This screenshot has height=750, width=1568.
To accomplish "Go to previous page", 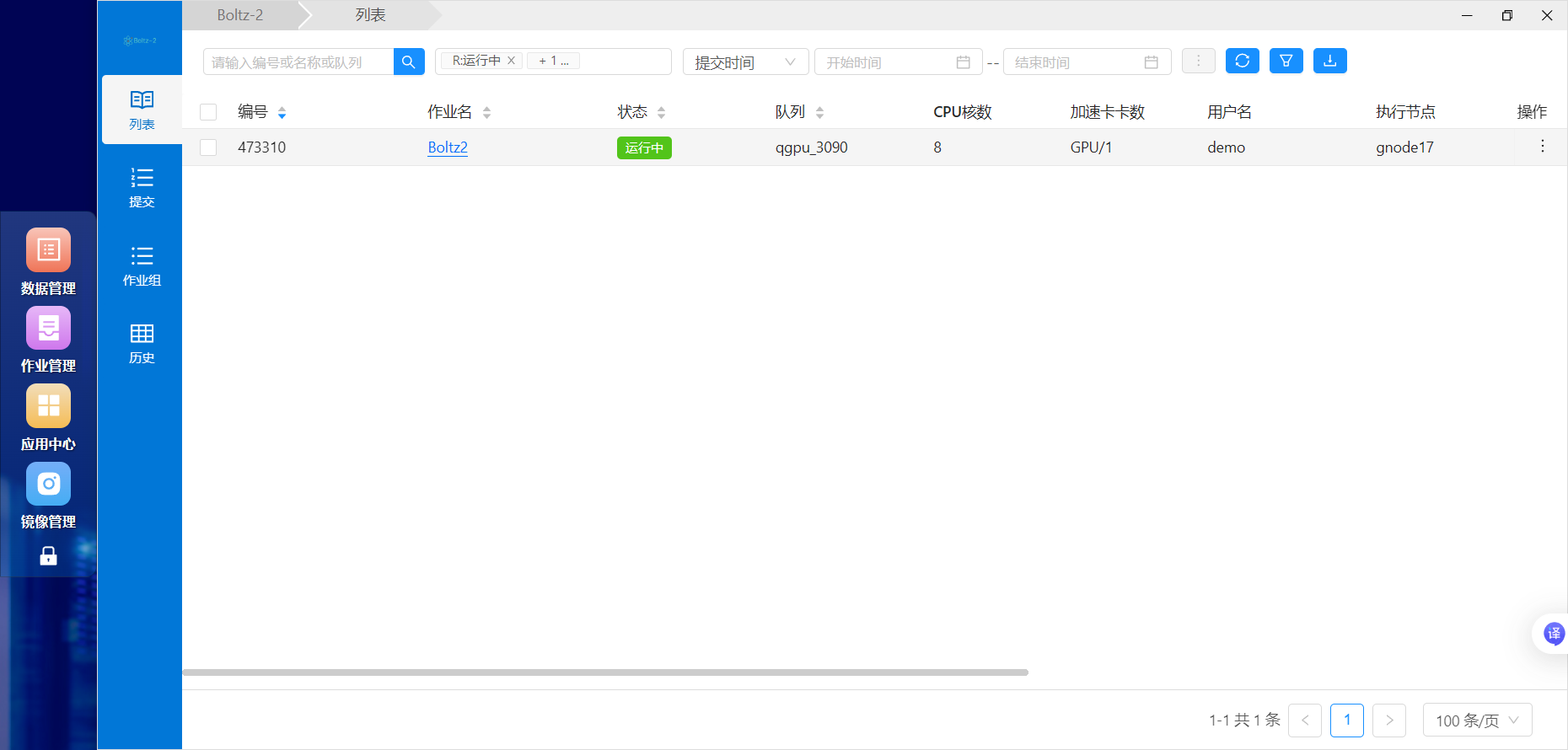I will (x=1305, y=721).
